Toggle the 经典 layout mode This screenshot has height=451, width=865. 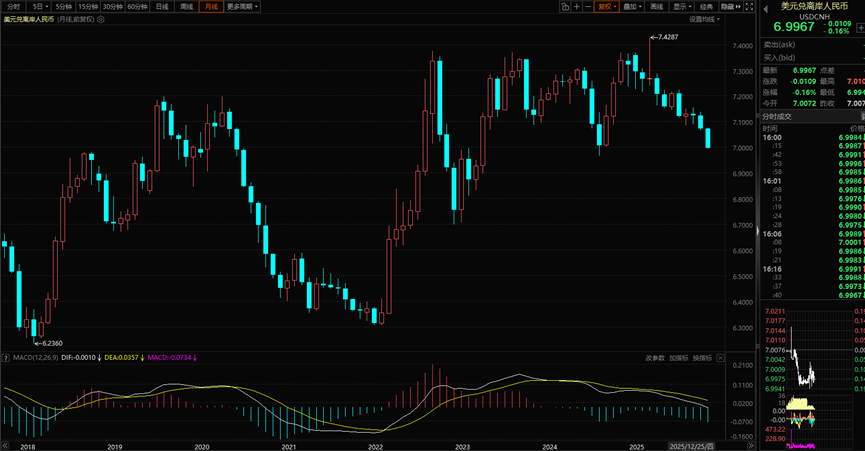click(x=707, y=6)
